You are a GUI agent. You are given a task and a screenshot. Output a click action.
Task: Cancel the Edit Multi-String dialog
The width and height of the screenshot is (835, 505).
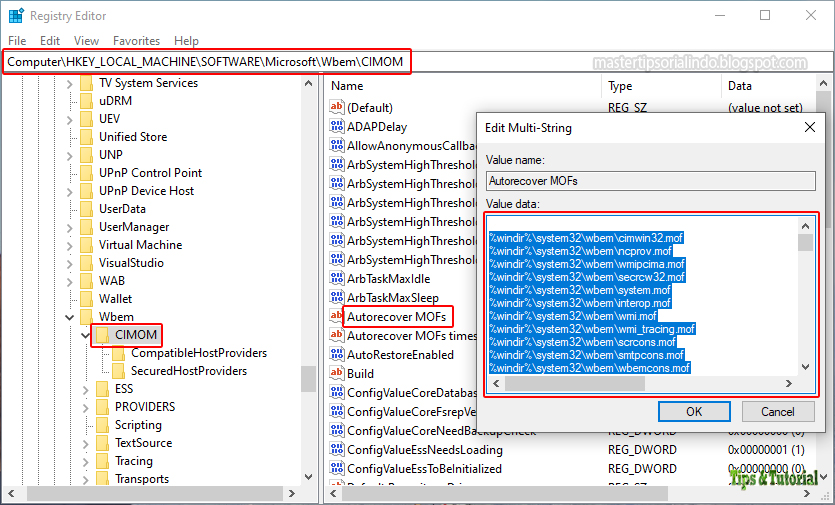tap(777, 411)
